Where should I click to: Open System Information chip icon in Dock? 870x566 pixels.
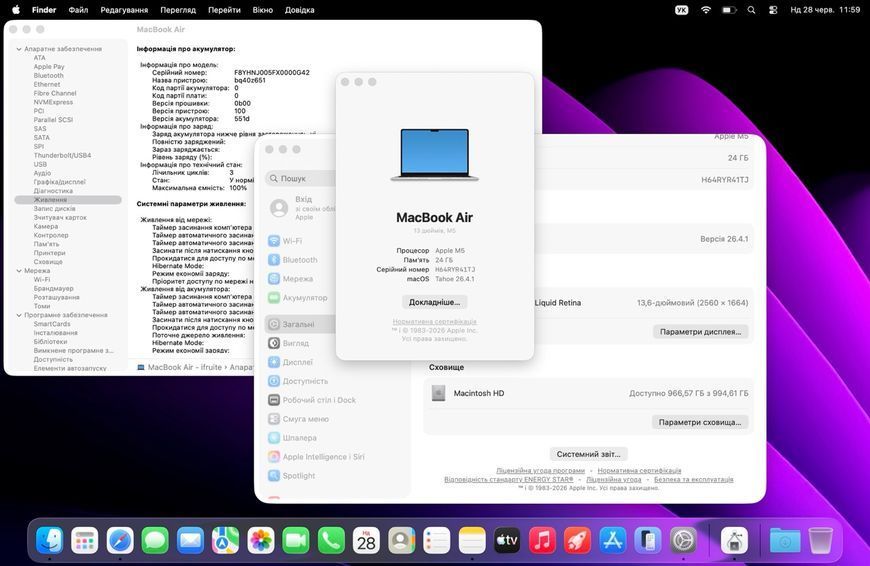[x=734, y=540]
